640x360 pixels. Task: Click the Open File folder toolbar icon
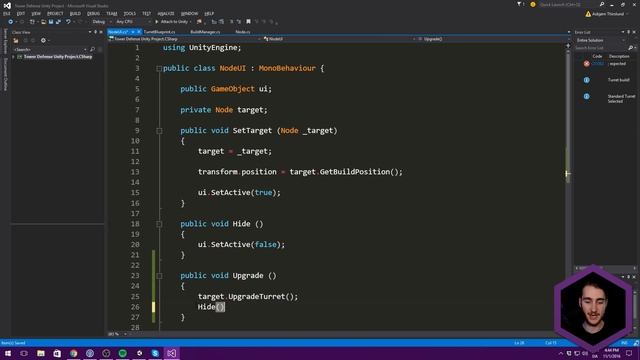coord(43,22)
